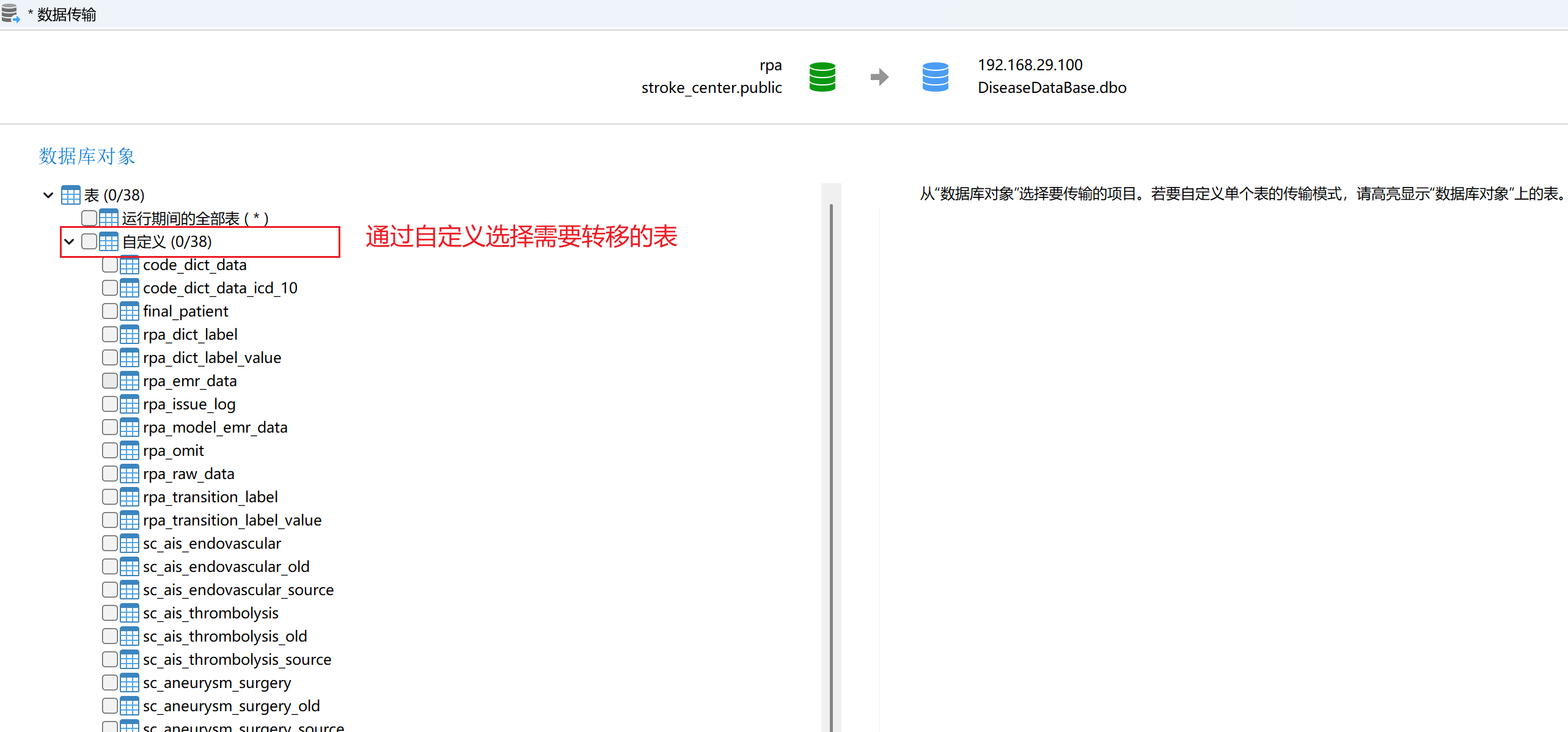This screenshot has height=732, width=1568.
Task: Check the 运行期间的全部表 ( * ) checkbox
Action: pyautogui.click(x=89, y=218)
